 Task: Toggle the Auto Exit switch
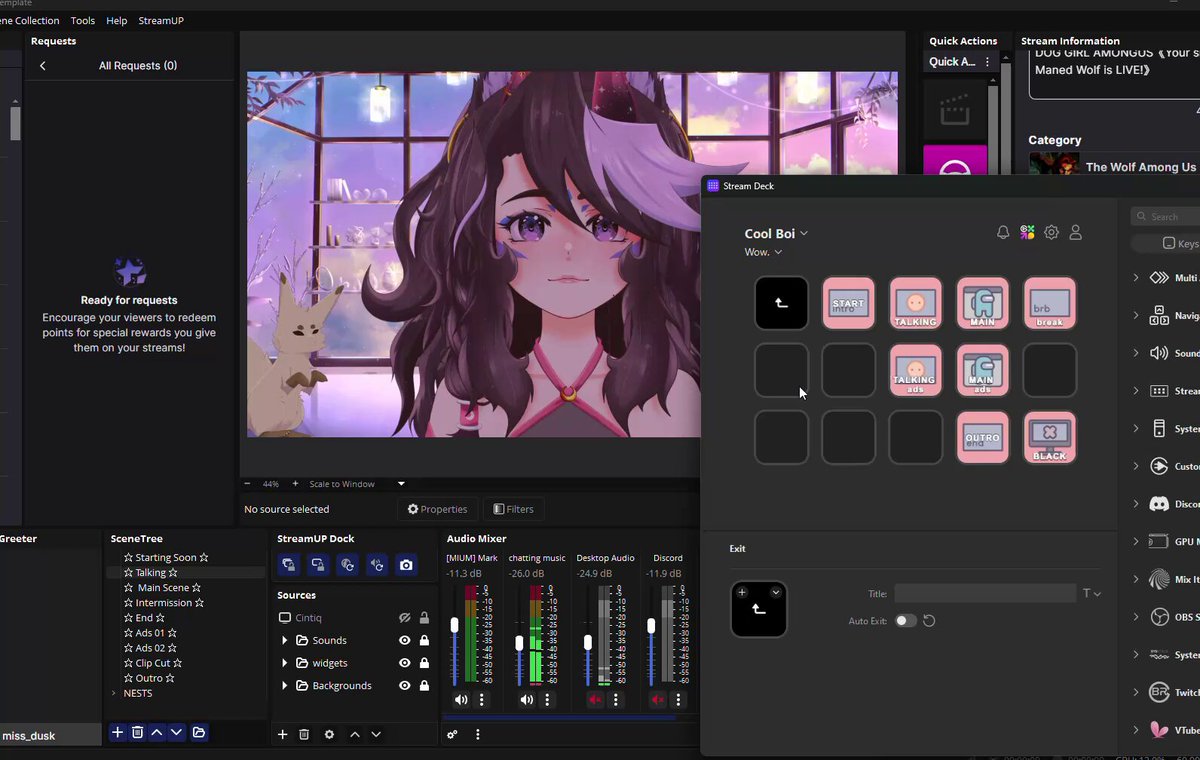tap(905, 621)
